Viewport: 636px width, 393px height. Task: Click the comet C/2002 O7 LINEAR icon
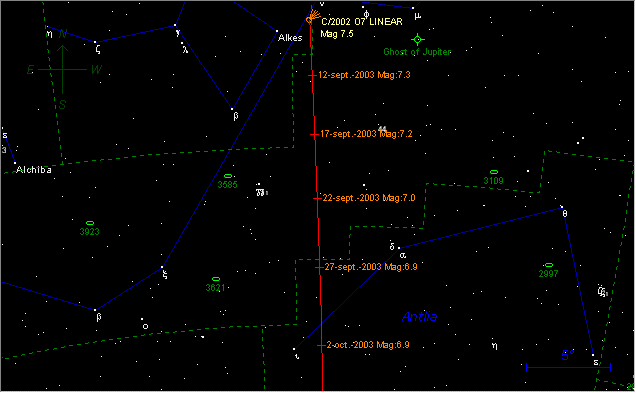pyautogui.click(x=311, y=18)
